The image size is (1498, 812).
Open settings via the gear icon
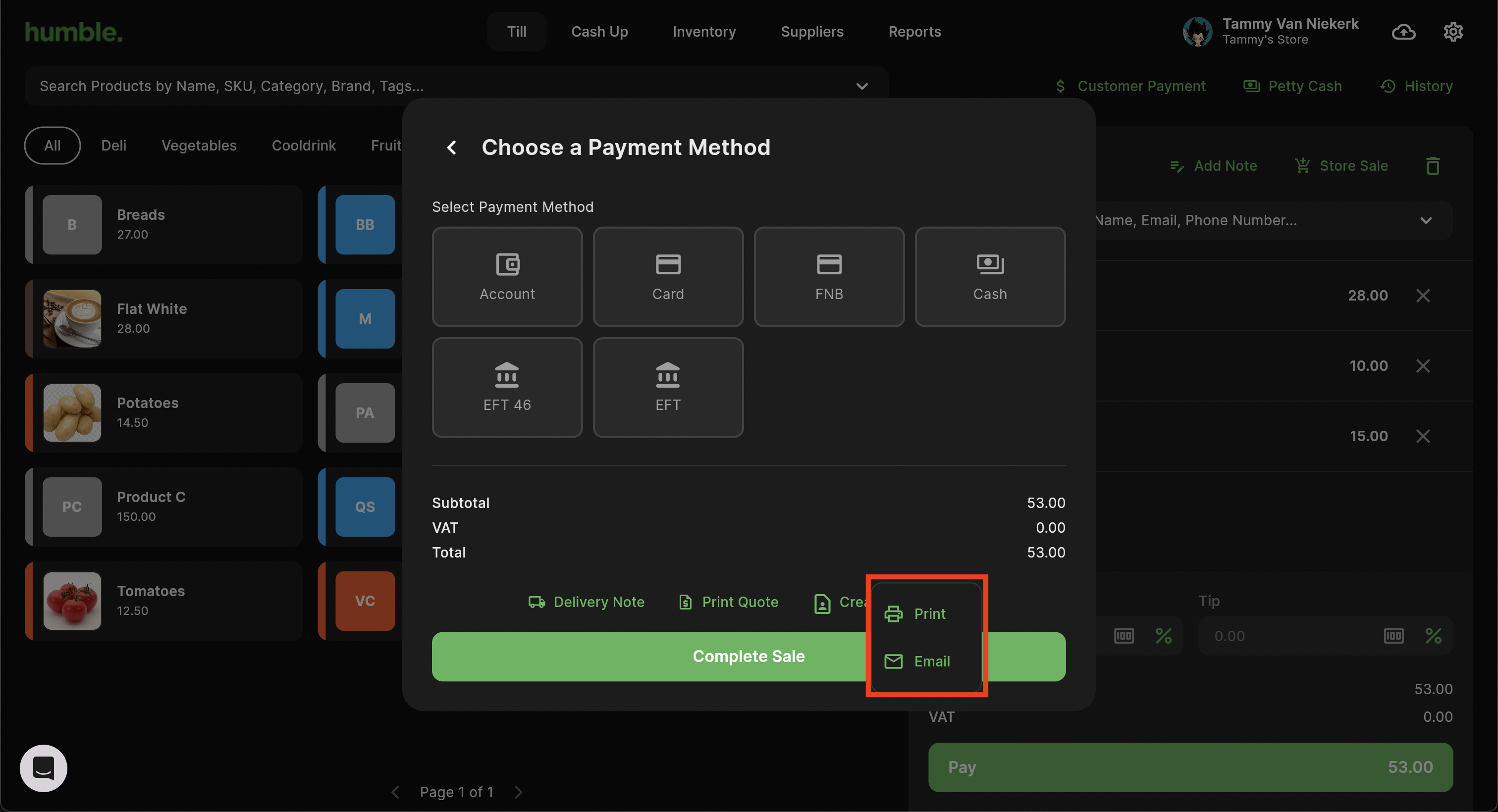[1453, 31]
